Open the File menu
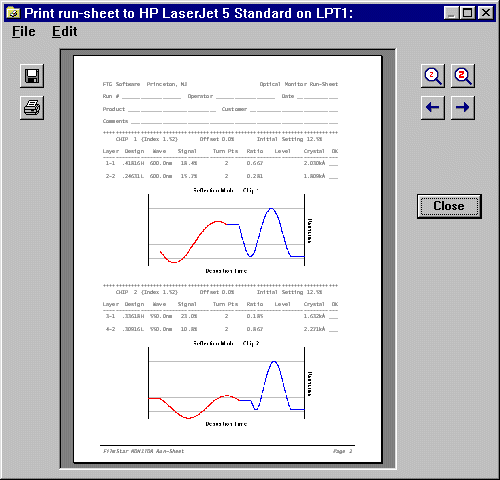Screen dimensions: 500x480 24,32
